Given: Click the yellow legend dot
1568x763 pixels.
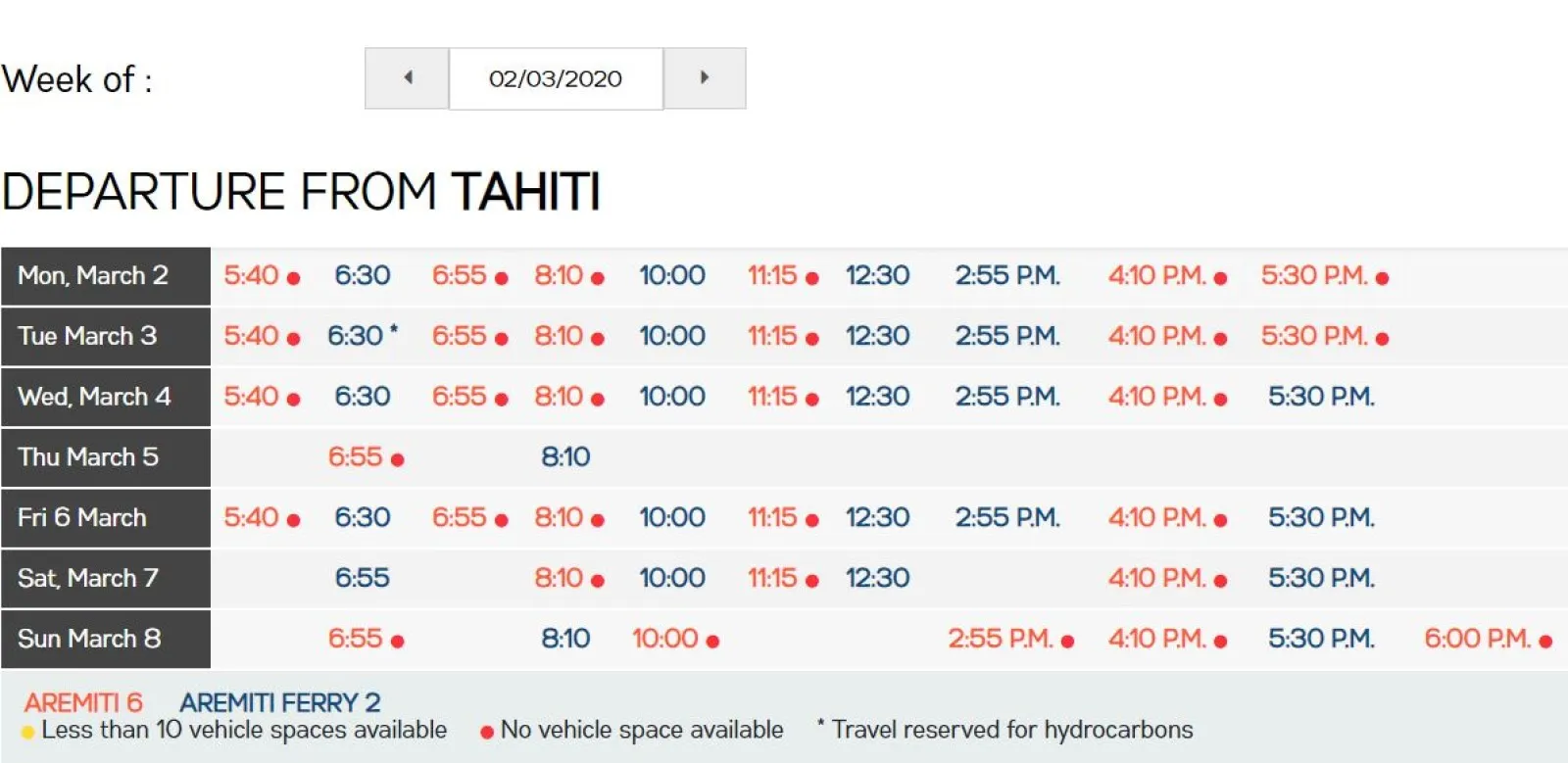Looking at the screenshot, I should [x=27, y=732].
